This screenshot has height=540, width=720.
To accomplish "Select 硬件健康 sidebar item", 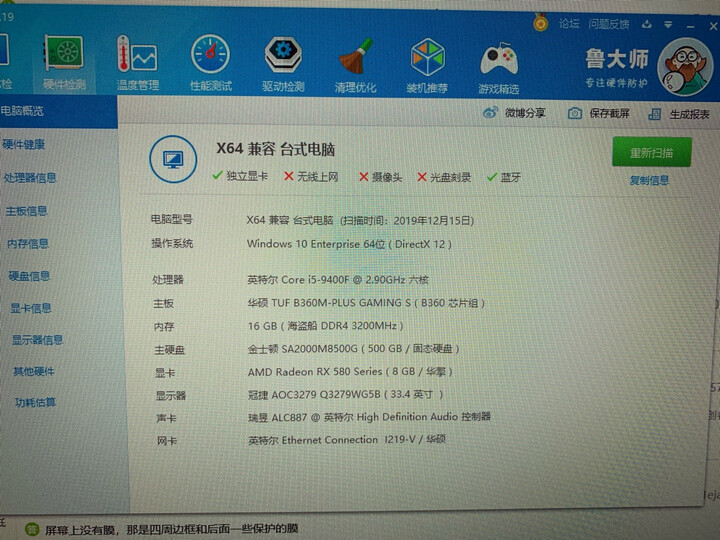I will point(24,145).
